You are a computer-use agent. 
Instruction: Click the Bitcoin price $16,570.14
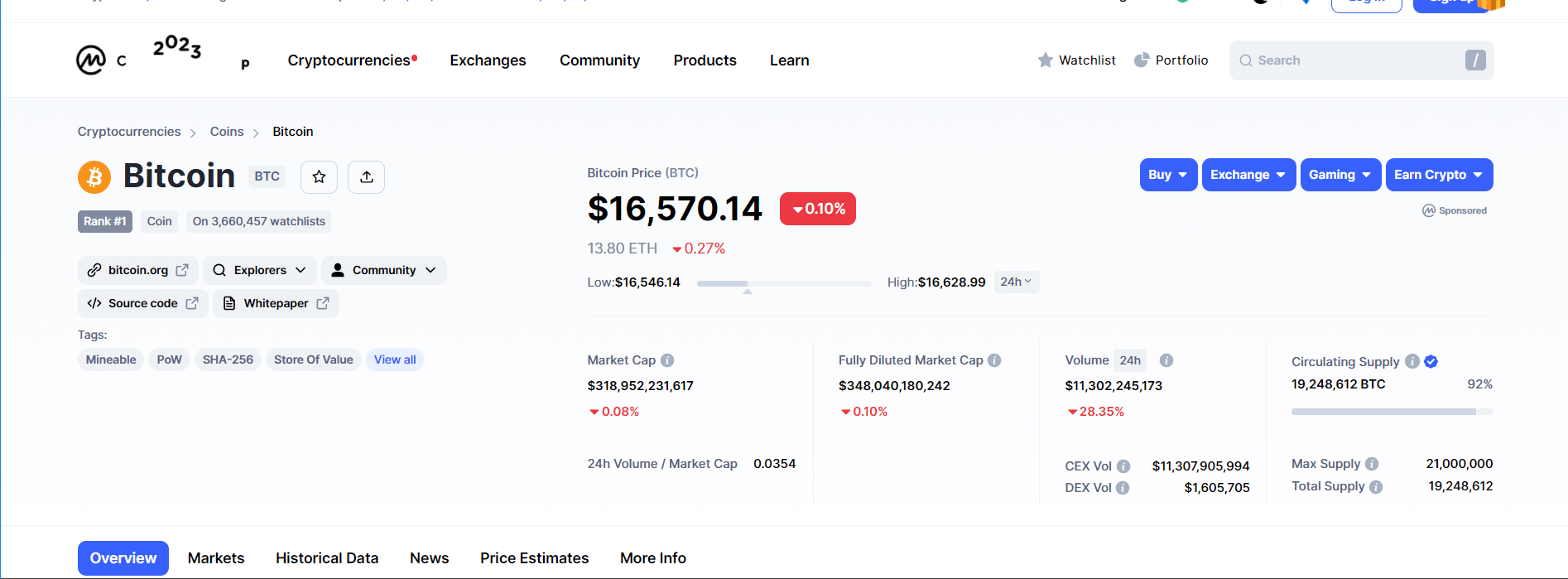[x=675, y=209]
